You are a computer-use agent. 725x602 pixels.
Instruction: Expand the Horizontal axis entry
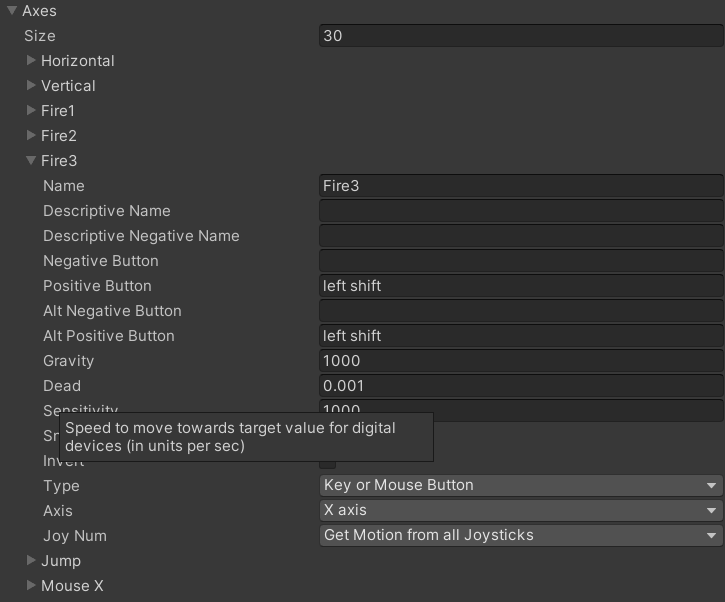[x=31, y=60]
